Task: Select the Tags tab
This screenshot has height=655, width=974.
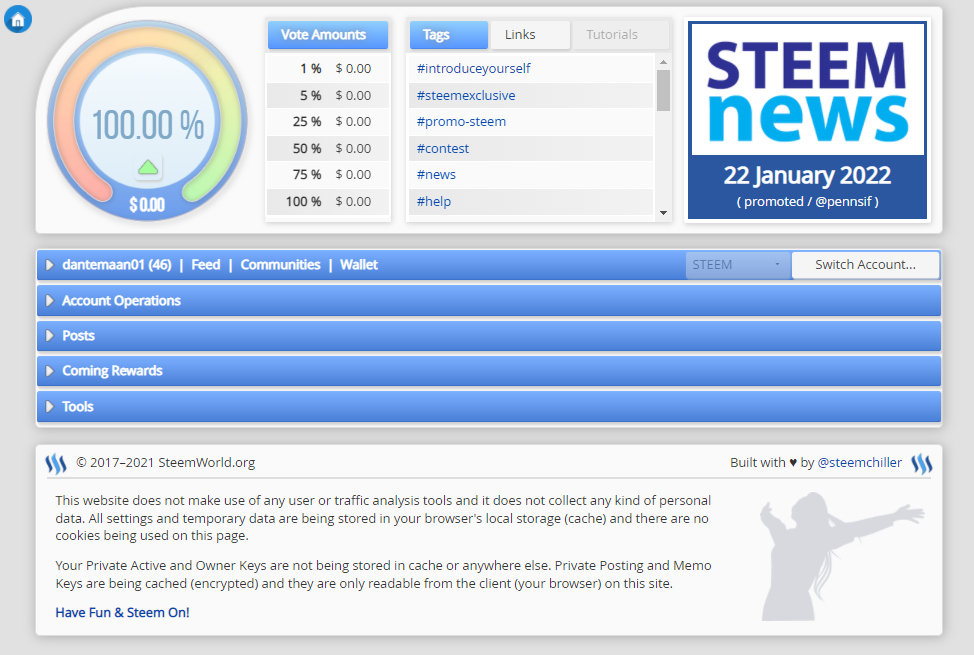Action: click(448, 35)
